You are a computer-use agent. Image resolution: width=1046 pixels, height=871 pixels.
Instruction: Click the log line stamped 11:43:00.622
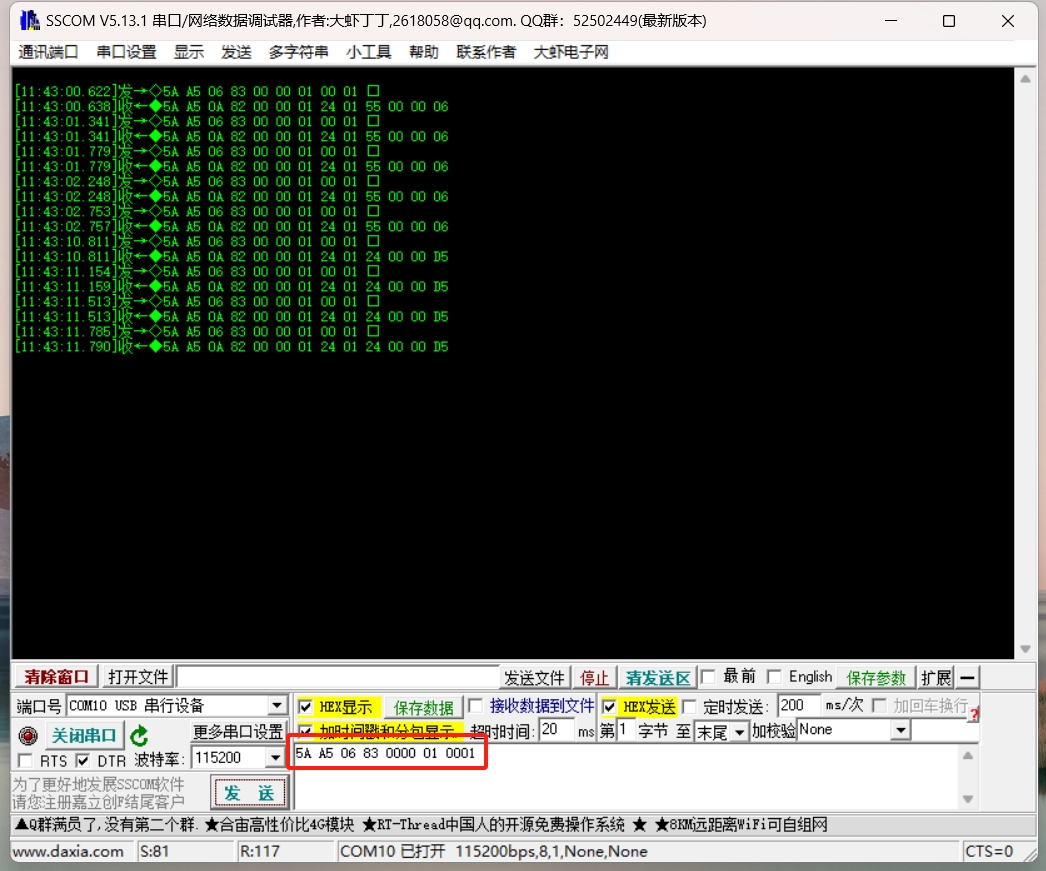(x=197, y=91)
